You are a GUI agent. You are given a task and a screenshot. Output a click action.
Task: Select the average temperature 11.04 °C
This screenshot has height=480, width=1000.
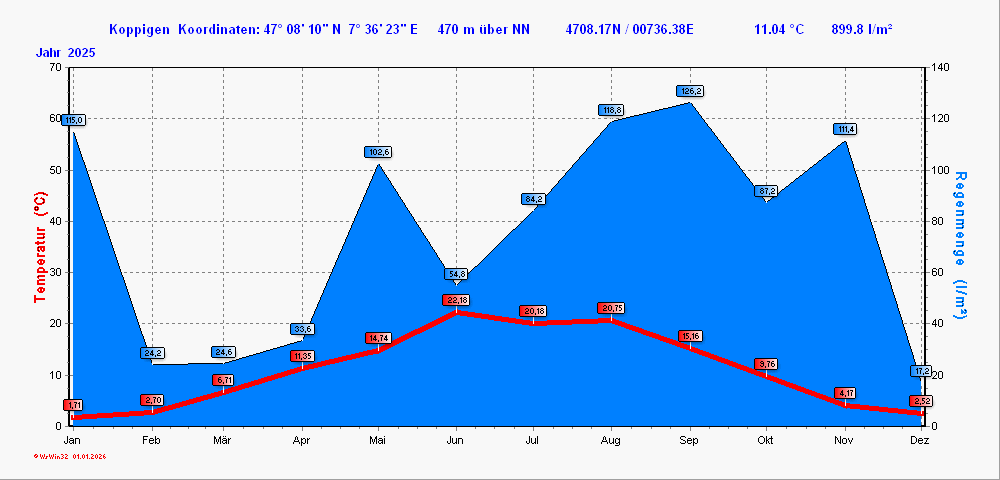pos(779,29)
